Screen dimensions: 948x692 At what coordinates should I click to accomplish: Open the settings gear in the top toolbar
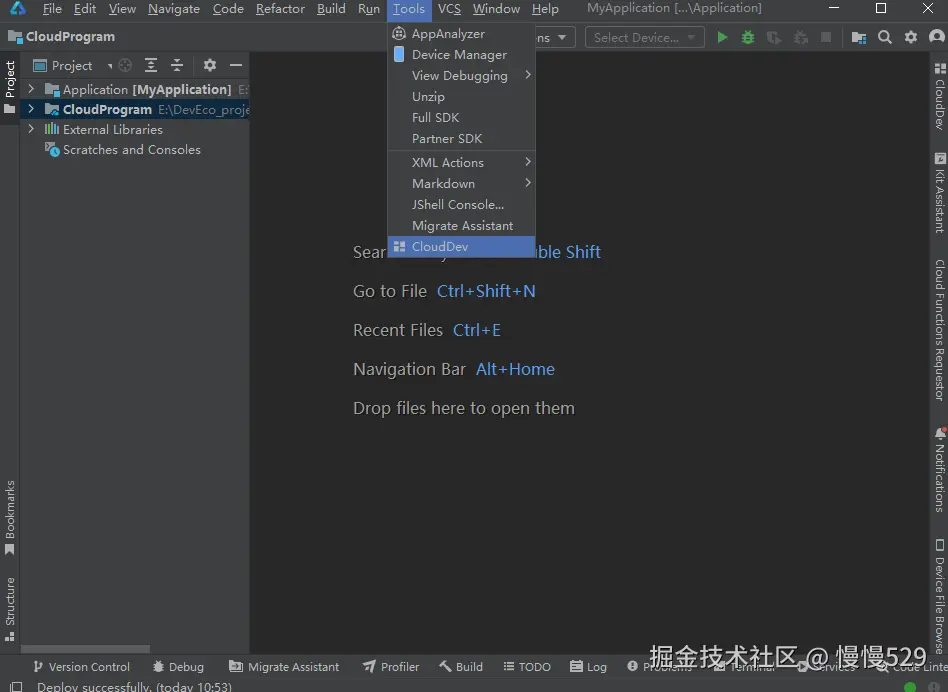tap(911, 37)
